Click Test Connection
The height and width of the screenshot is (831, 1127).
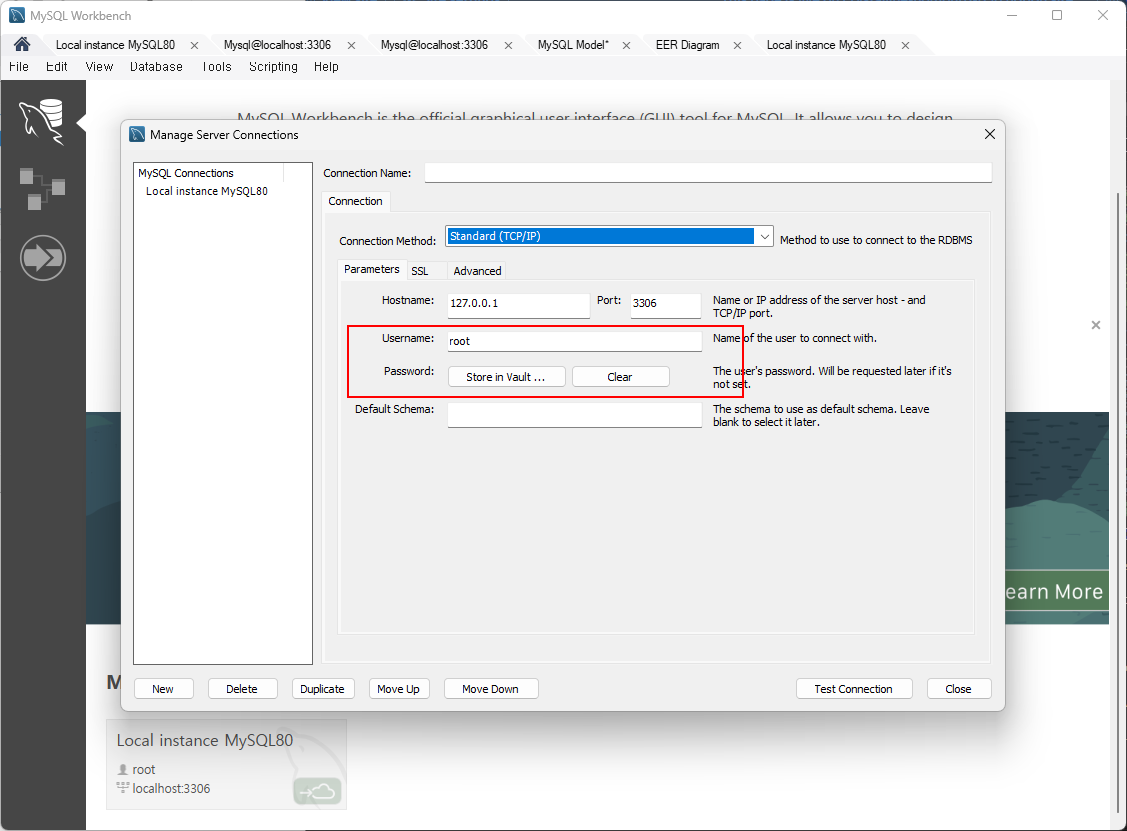(853, 689)
